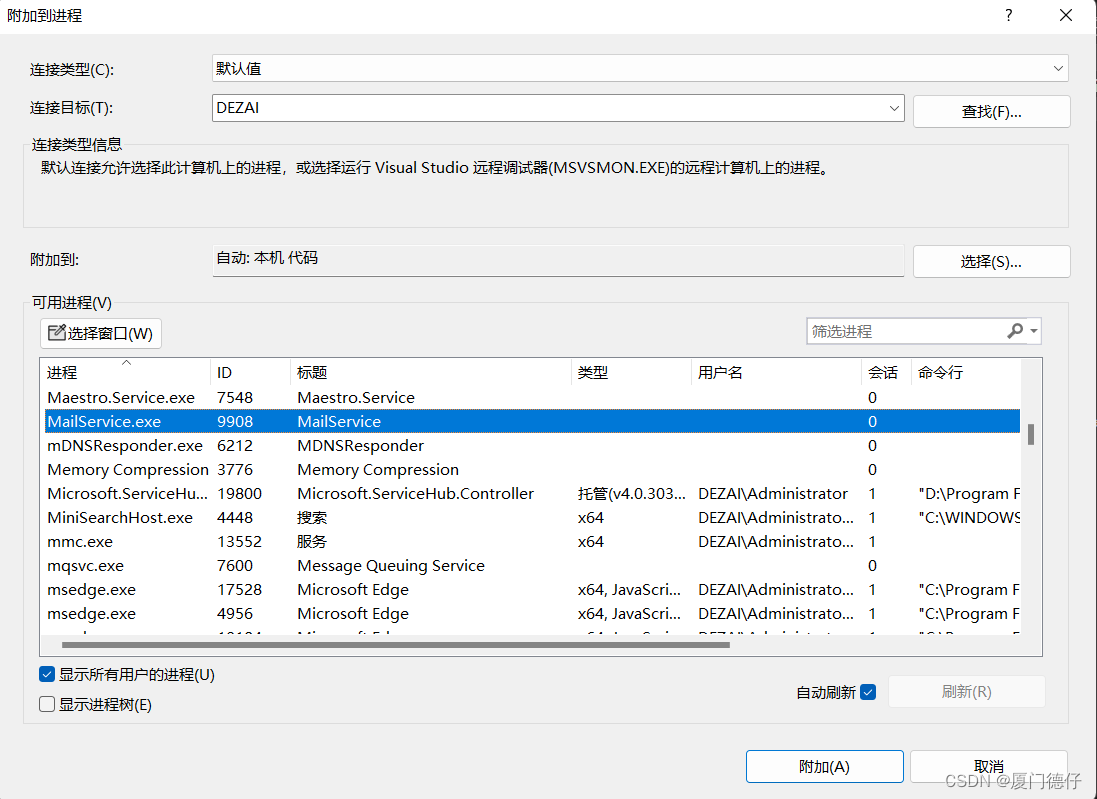Click the 附加(A) button
Viewport: 1097px width, 799px height.
tap(824, 767)
